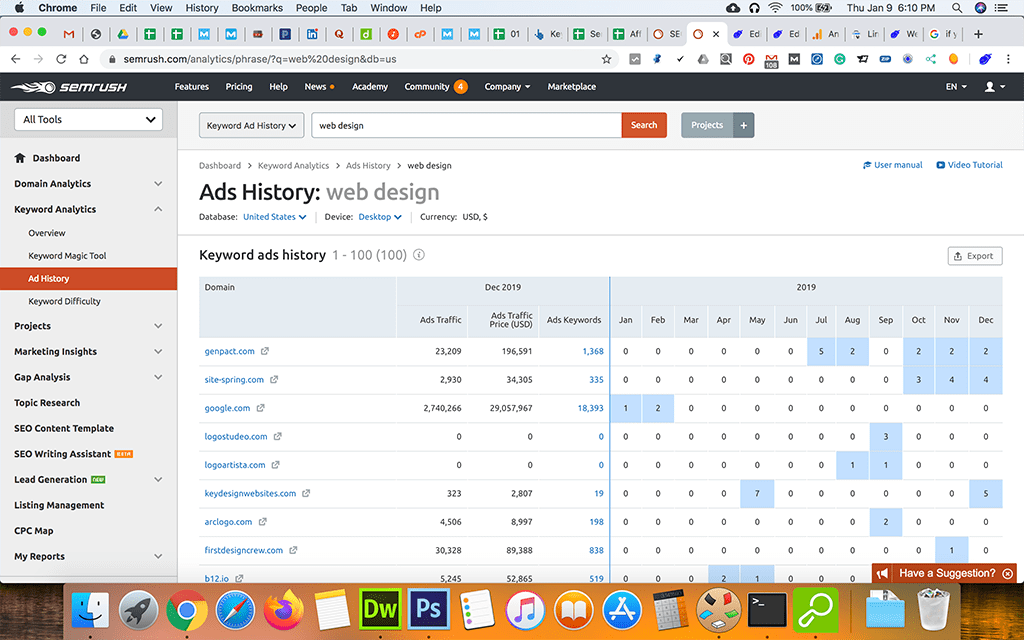The image size is (1024, 640).
Task: Open the Chrome three-dot menu
Action: tap(1008, 59)
